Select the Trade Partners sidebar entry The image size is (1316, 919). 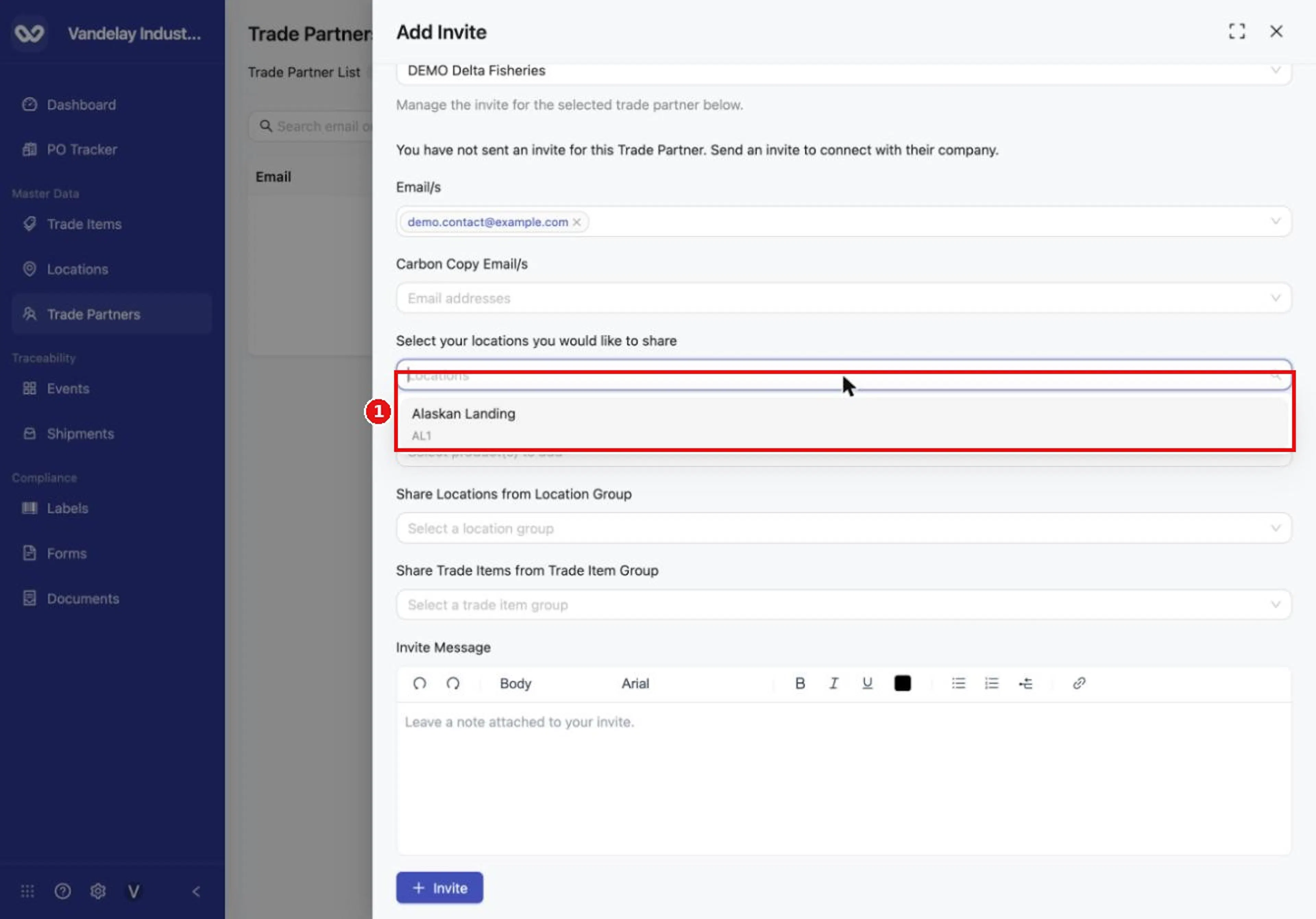pyautogui.click(x=112, y=314)
